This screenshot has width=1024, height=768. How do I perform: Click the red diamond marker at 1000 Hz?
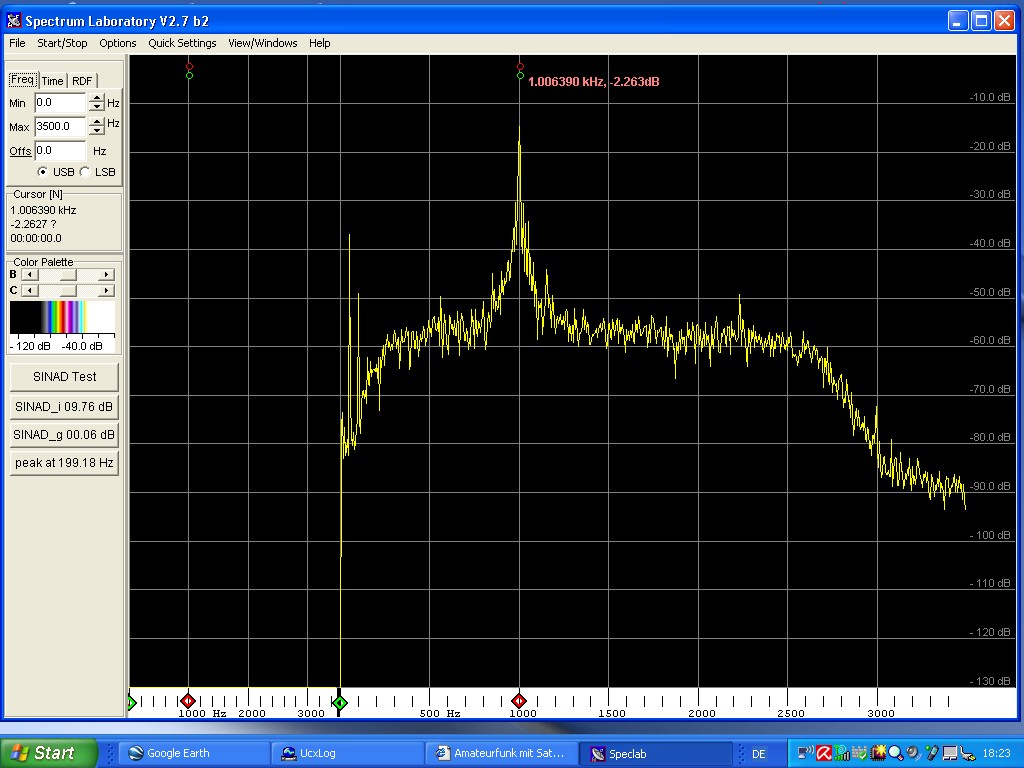tap(519, 702)
